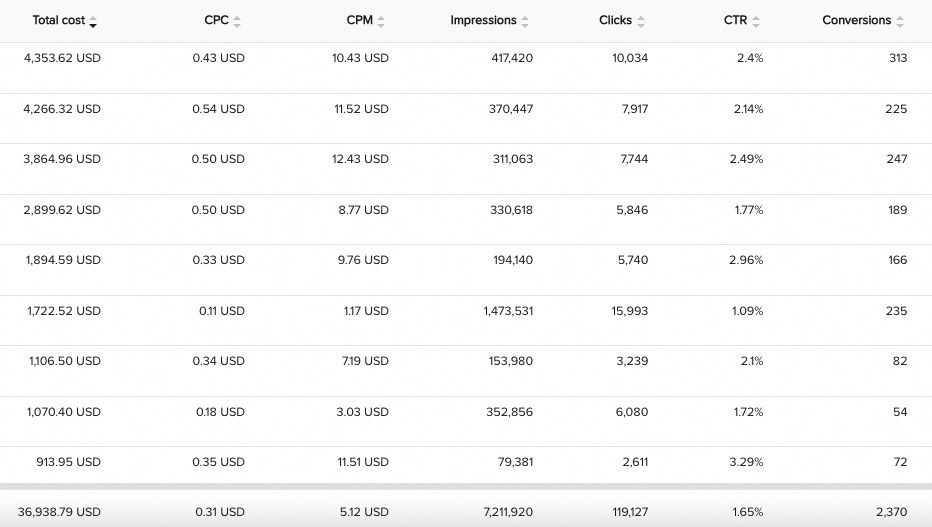
Task: Select the 2,899.62 USD total cost cell
Action: pyautogui.click(x=62, y=210)
